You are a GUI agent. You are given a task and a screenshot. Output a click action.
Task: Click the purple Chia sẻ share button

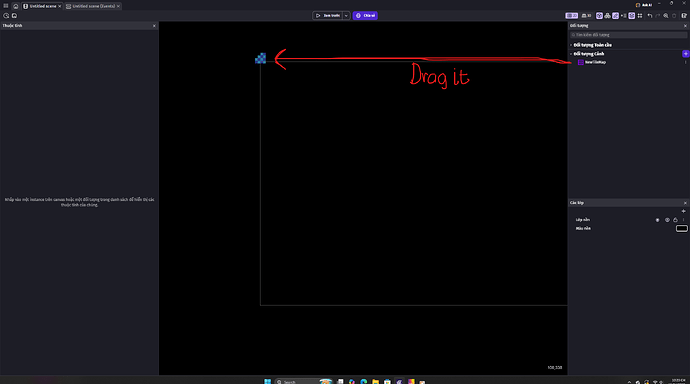[x=365, y=16]
